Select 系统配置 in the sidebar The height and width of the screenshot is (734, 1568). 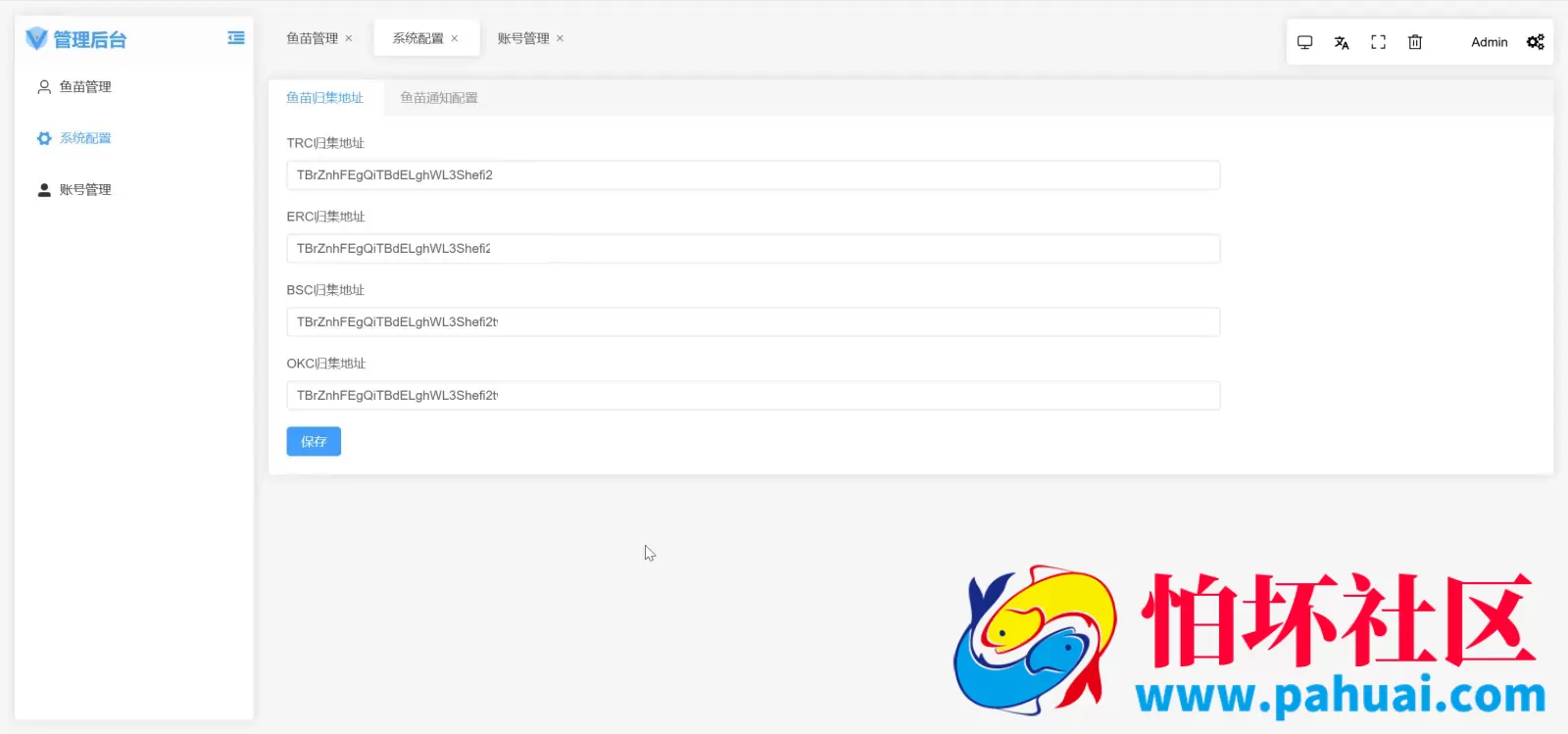134,138
